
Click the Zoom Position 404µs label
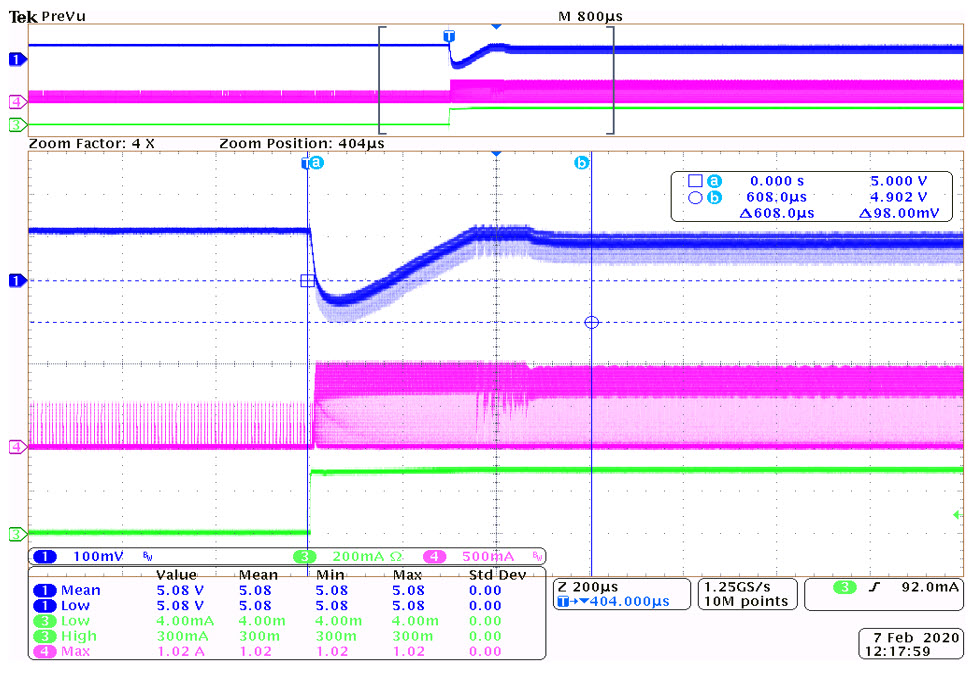(301, 144)
